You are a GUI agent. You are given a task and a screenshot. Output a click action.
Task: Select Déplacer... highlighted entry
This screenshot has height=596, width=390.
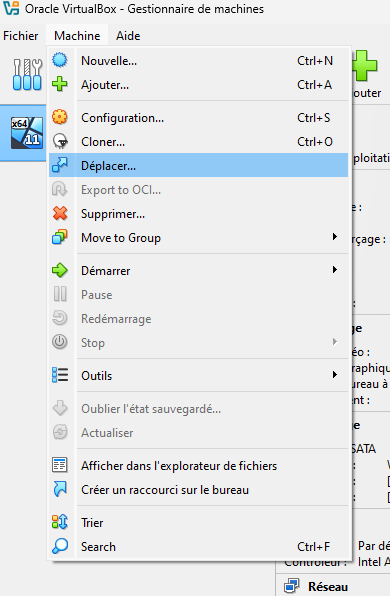pos(198,165)
